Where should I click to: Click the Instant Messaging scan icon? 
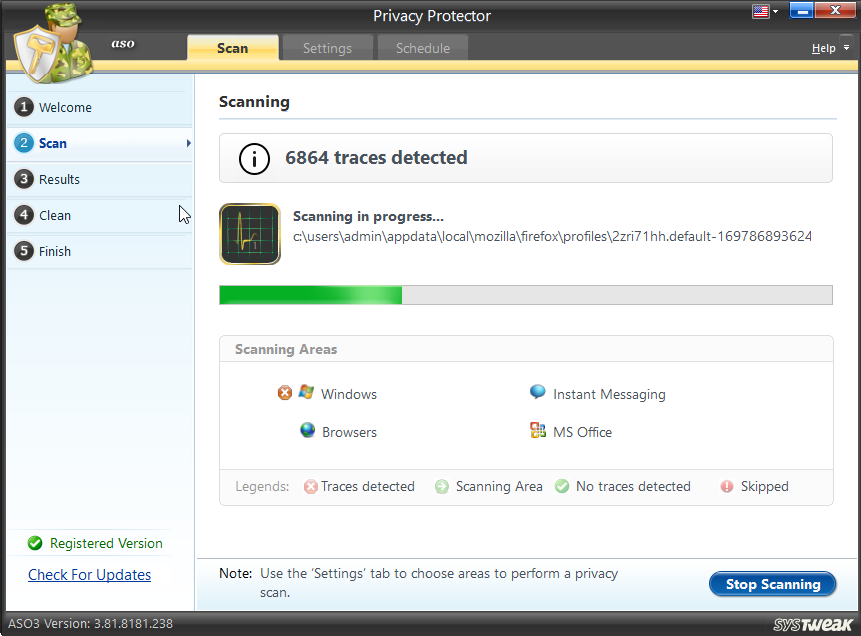pyautogui.click(x=537, y=393)
